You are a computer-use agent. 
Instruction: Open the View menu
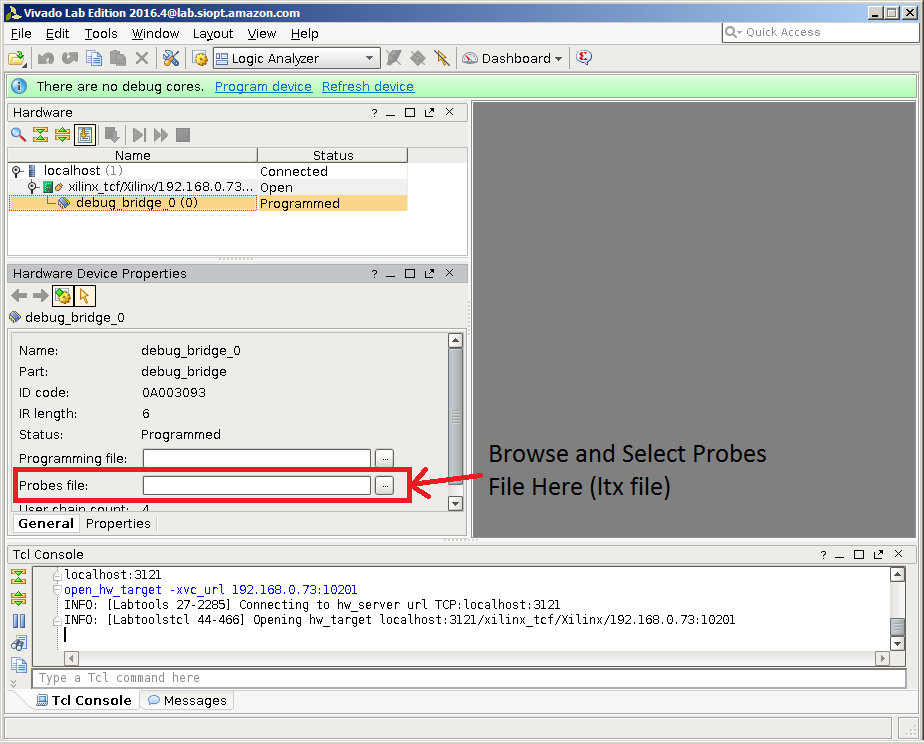pyautogui.click(x=262, y=34)
